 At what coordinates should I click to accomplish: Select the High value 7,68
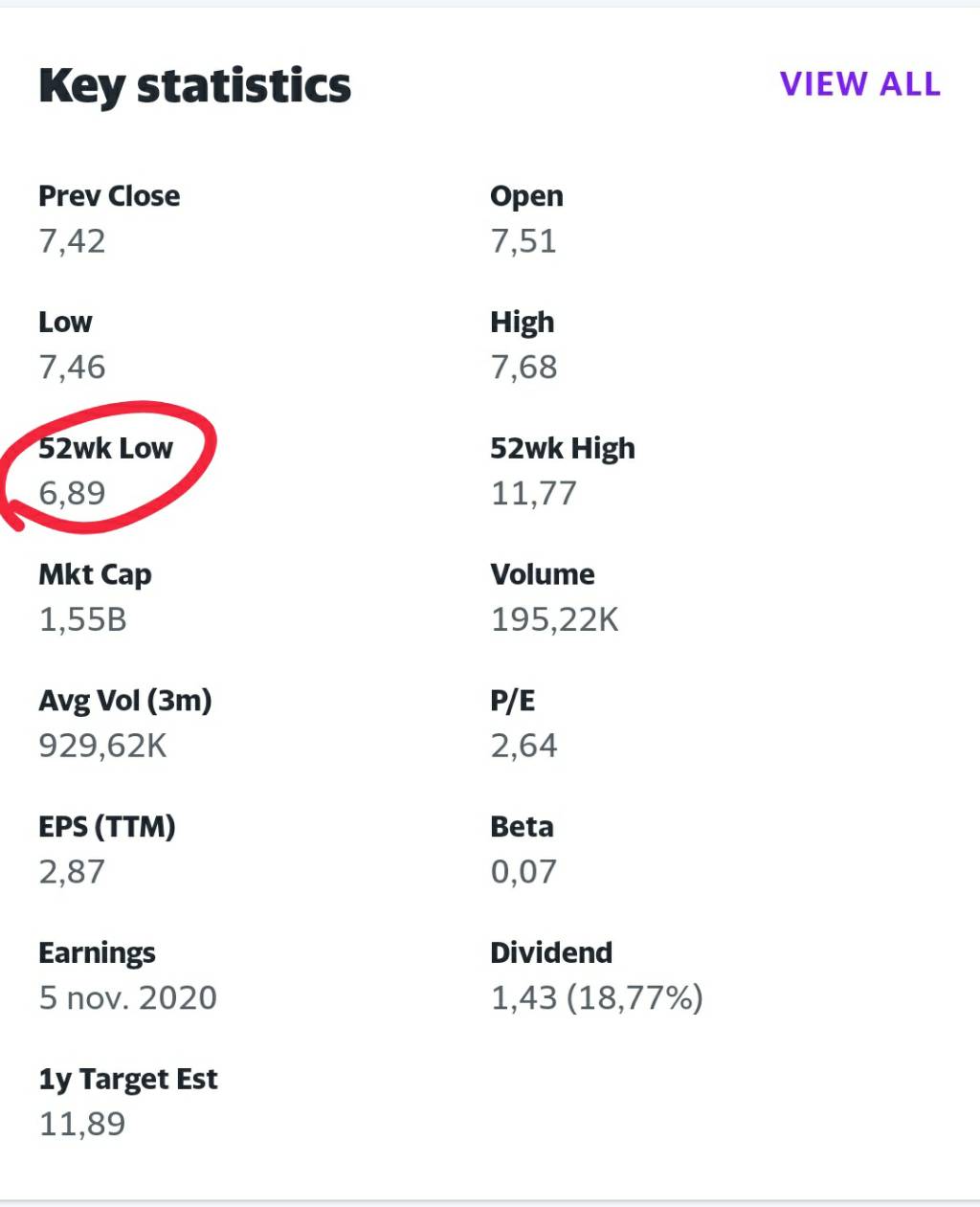point(523,368)
